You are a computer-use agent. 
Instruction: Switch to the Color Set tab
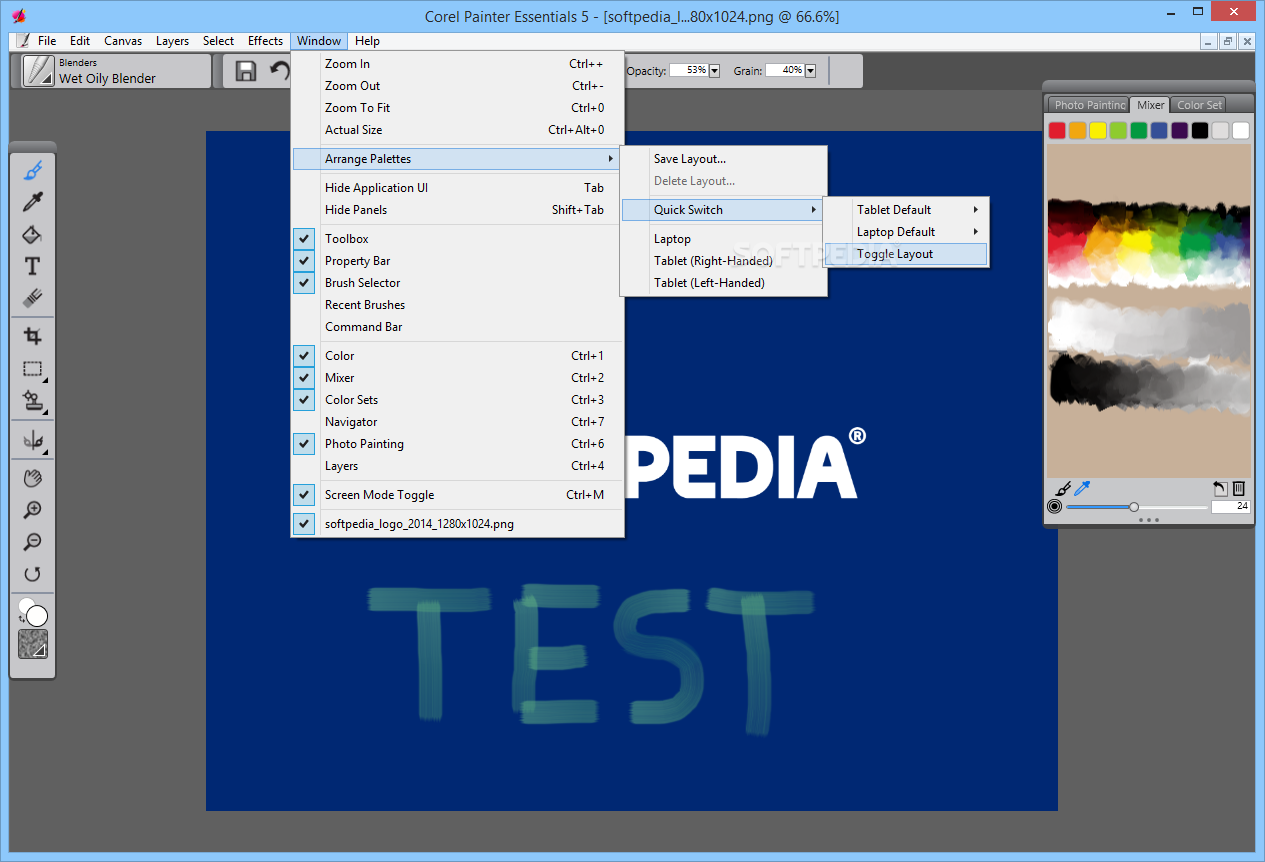pos(1198,105)
